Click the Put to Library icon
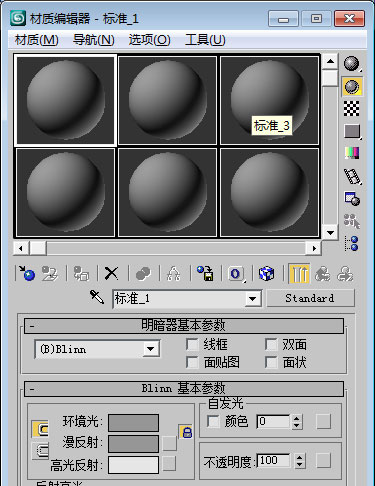This screenshot has height=486, width=375. tap(205, 274)
